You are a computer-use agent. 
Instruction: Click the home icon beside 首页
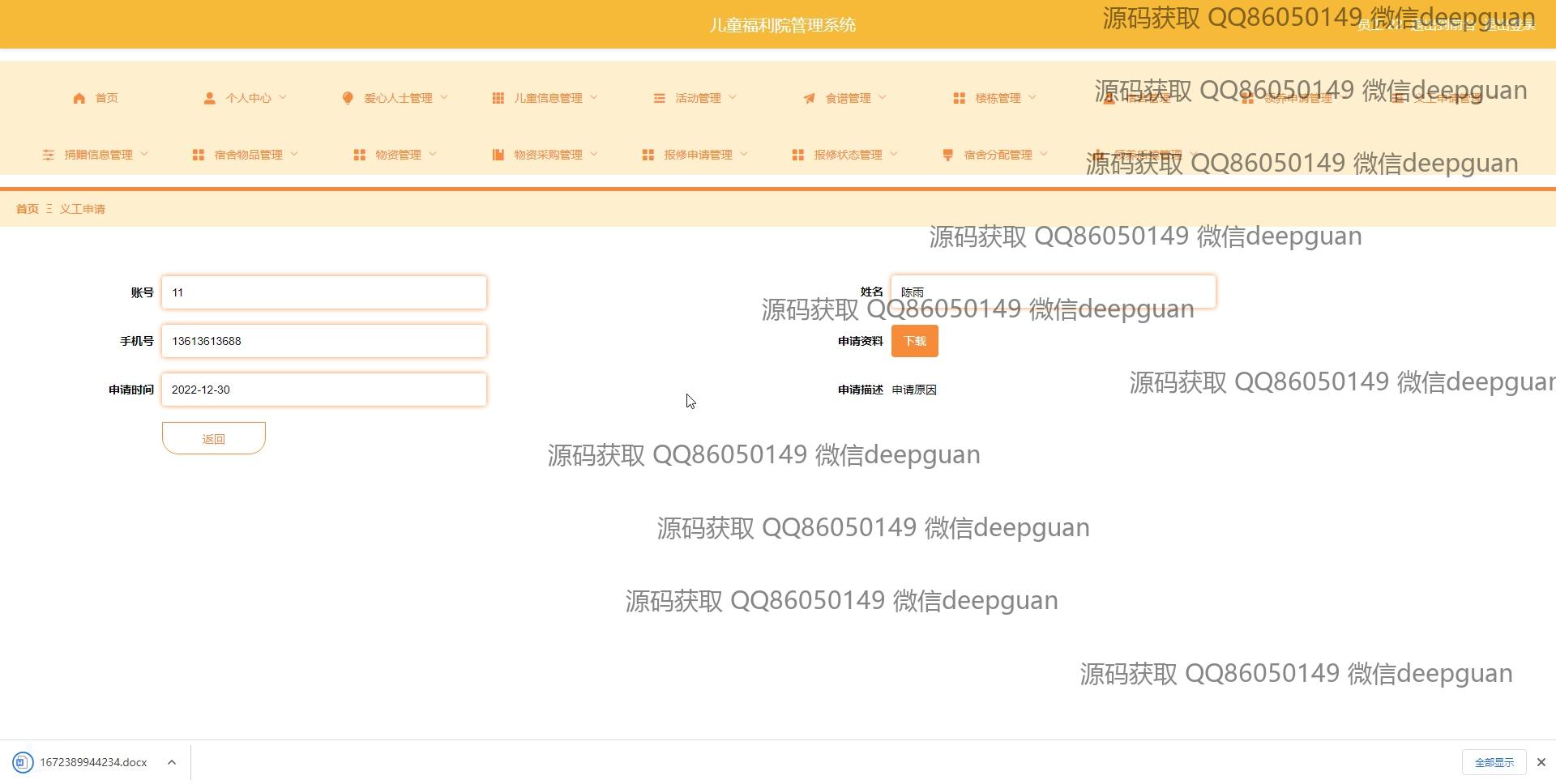point(79,98)
